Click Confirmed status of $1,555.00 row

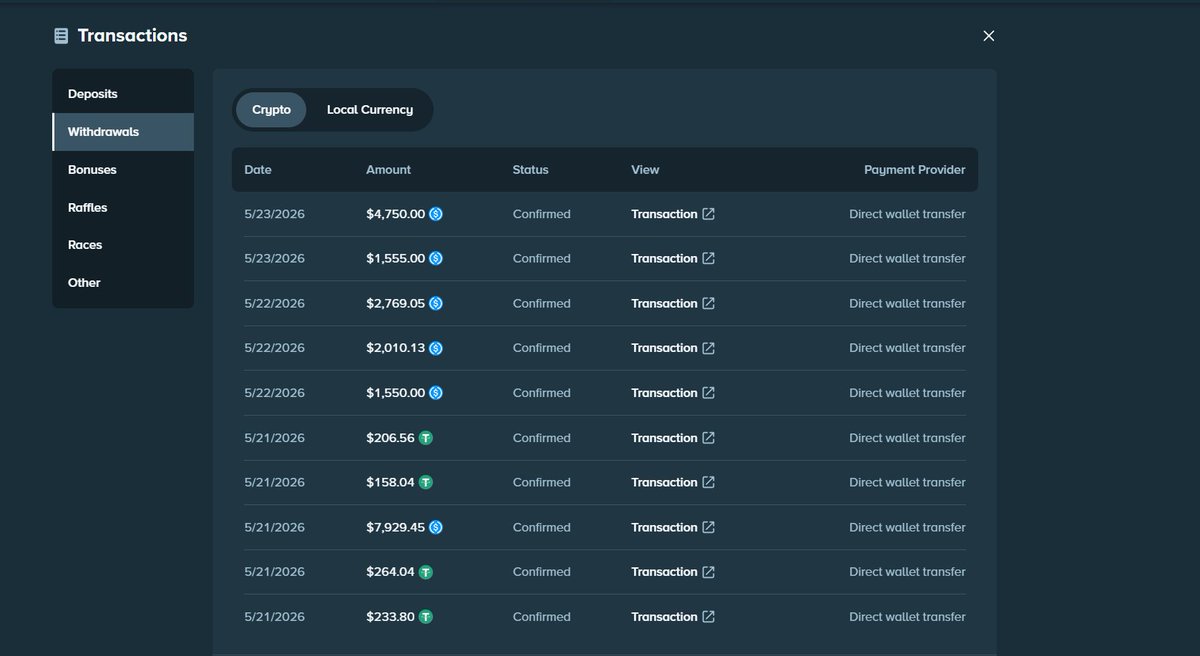click(542, 258)
